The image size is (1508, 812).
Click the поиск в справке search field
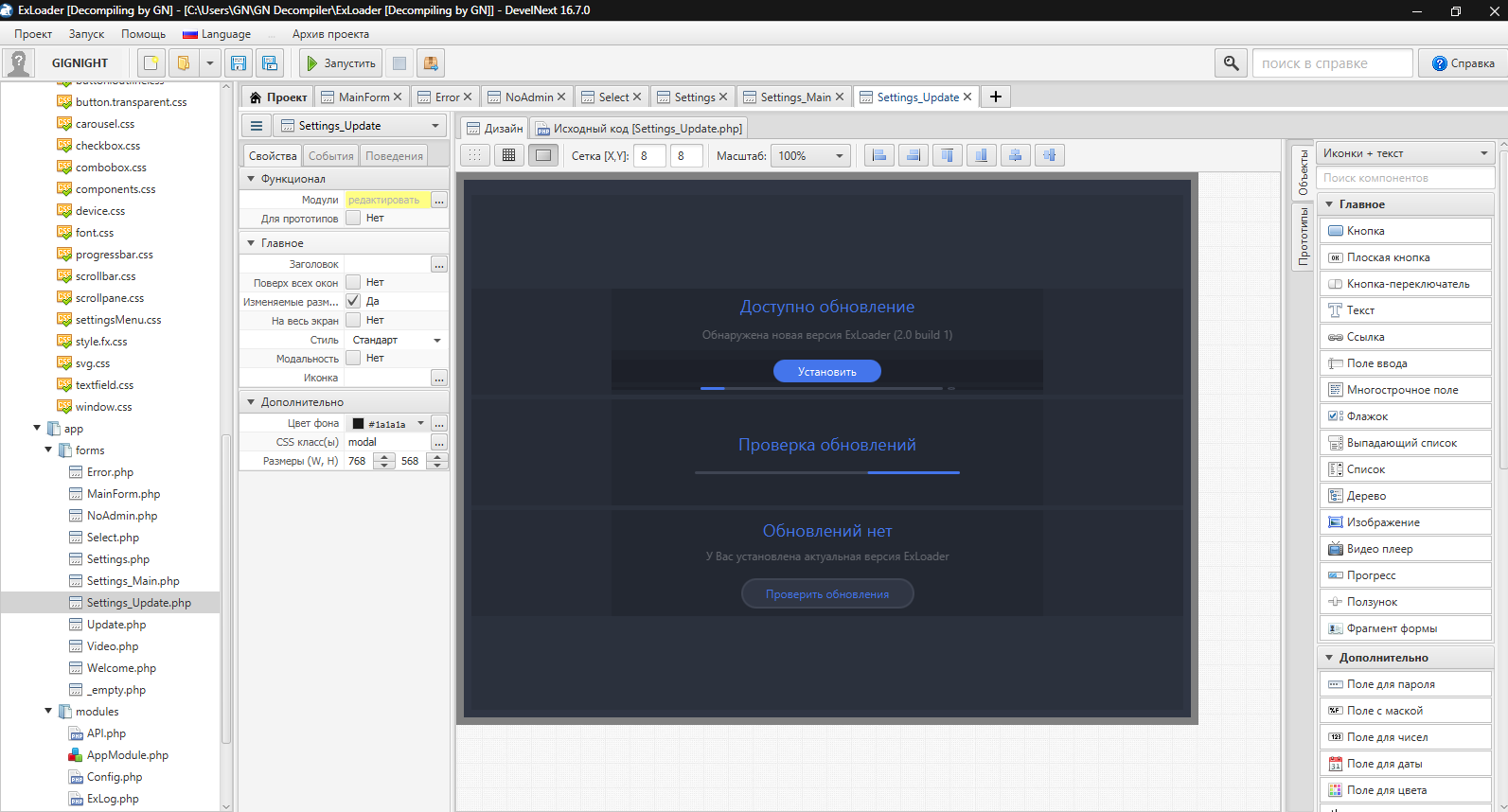coord(1333,63)
